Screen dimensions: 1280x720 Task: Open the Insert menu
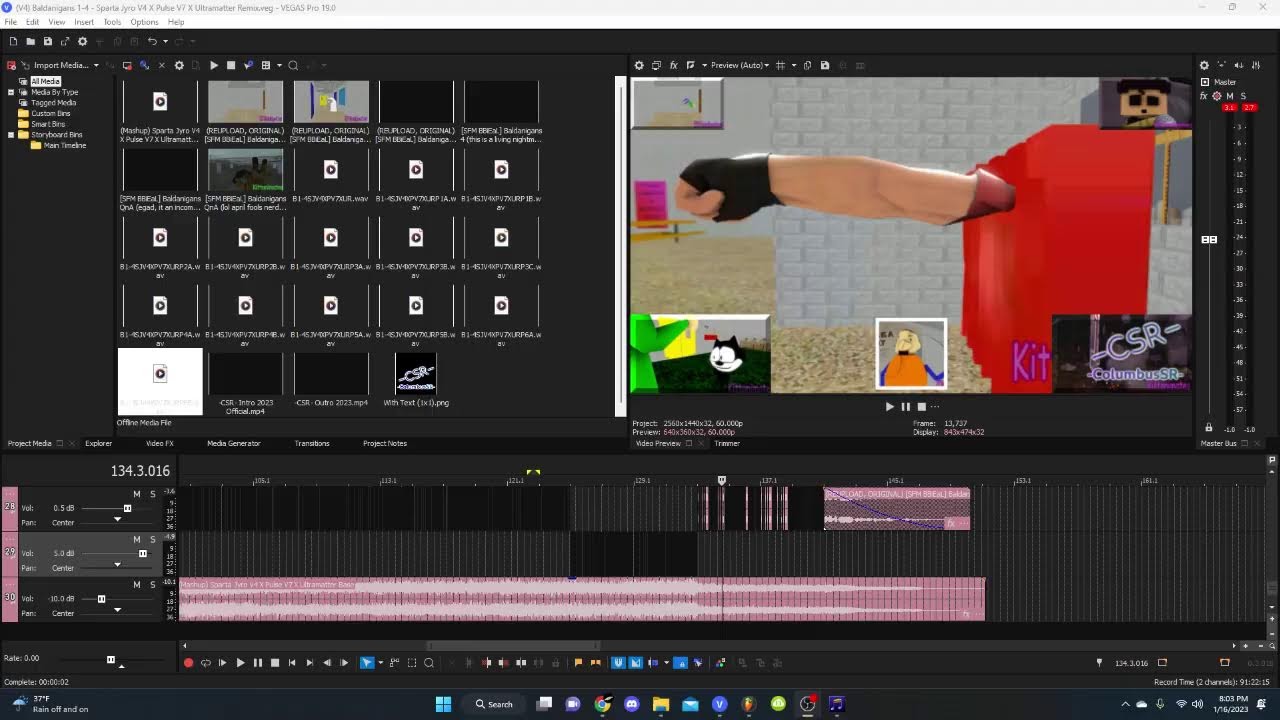click(84, 22)
